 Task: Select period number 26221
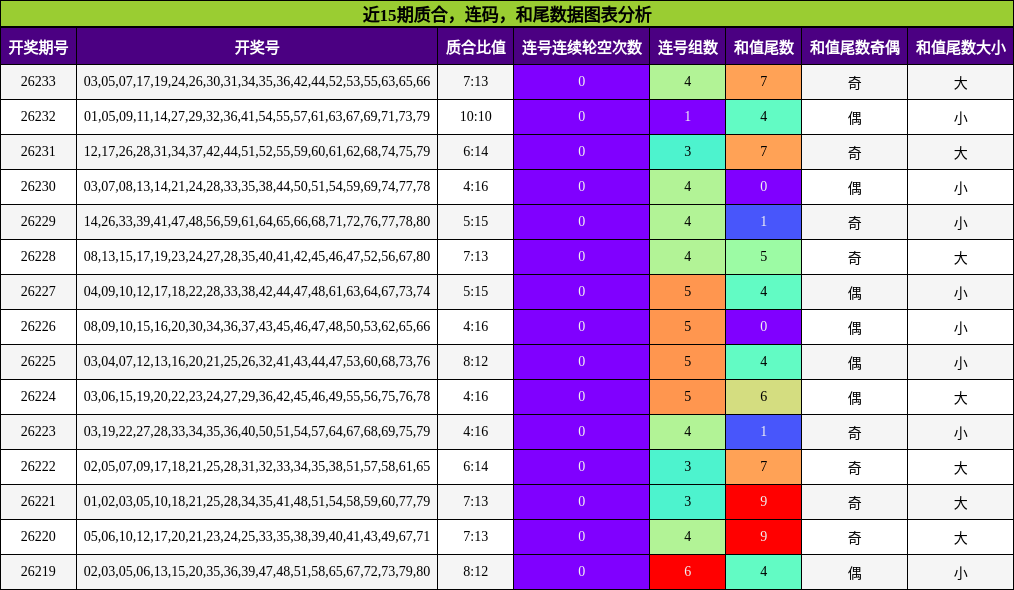38,501
